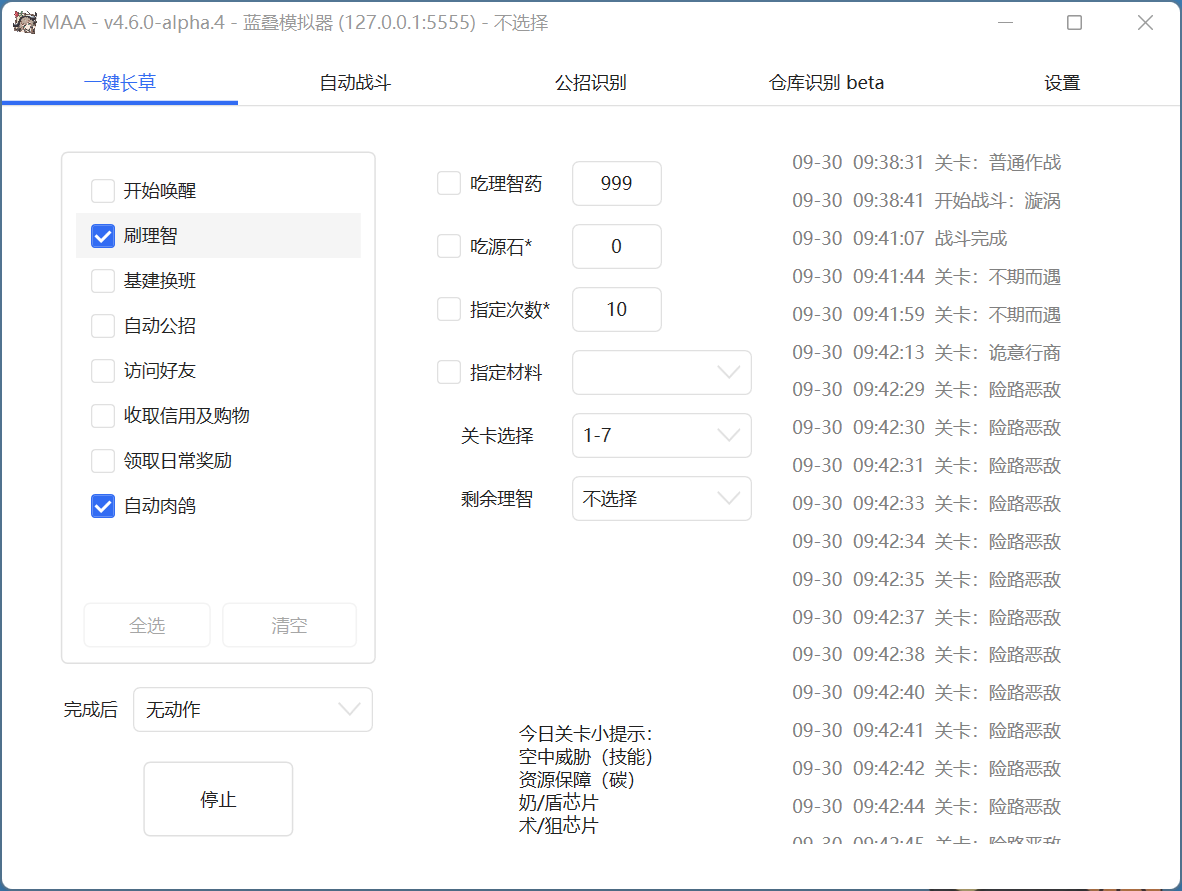
Task: Disable the 刷理智 checkbox
Action: (102, 235)
